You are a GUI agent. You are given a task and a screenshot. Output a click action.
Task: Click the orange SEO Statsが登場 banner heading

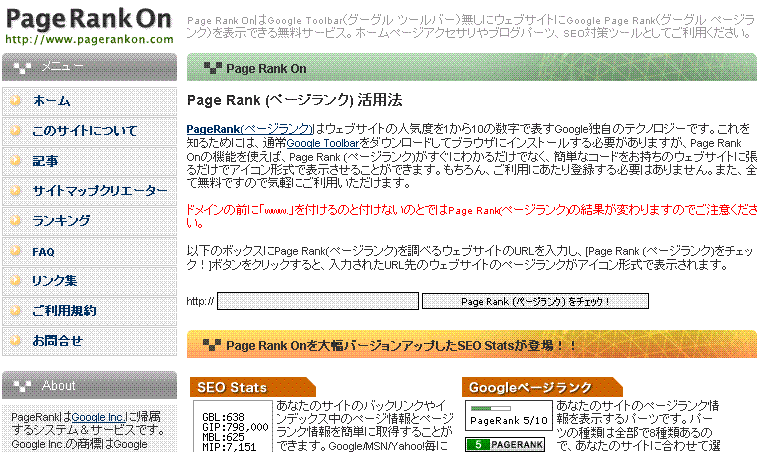coord(472,344)
